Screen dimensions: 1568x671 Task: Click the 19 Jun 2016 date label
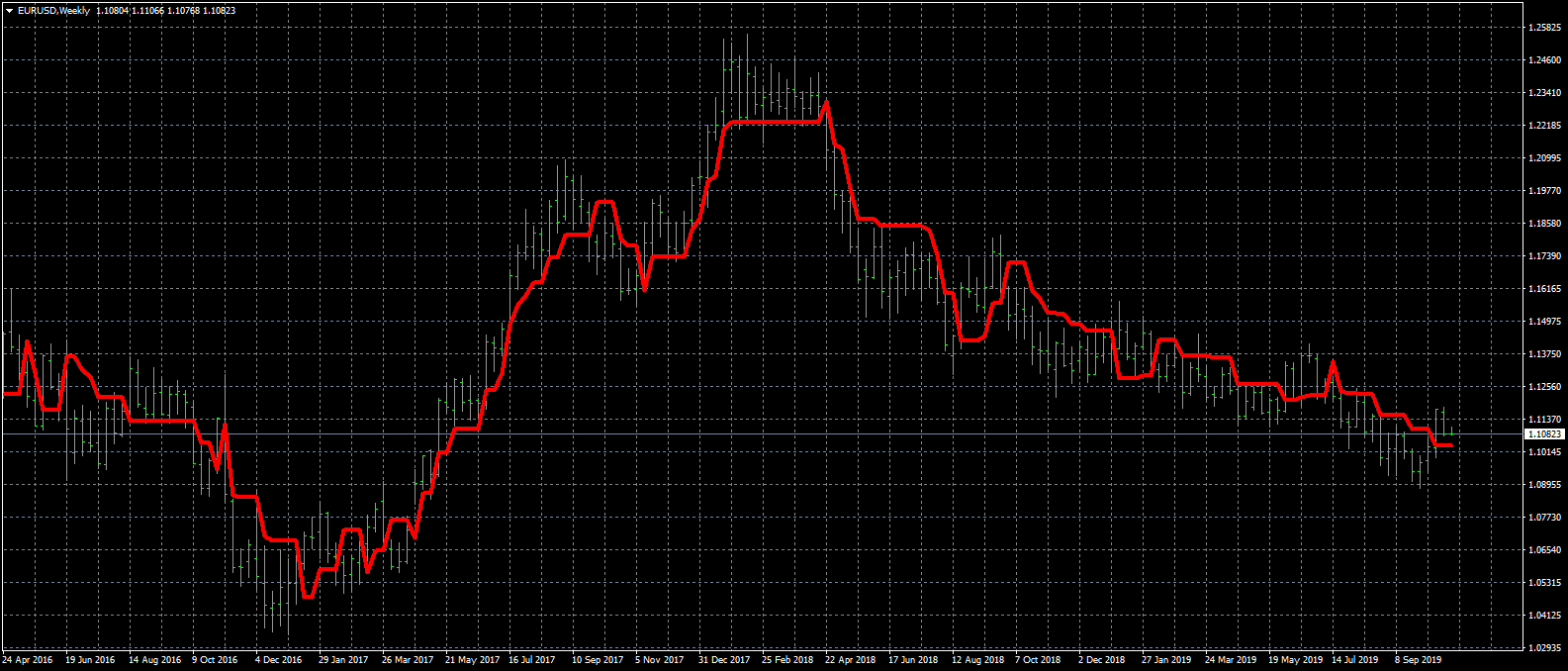coord(91,659)
